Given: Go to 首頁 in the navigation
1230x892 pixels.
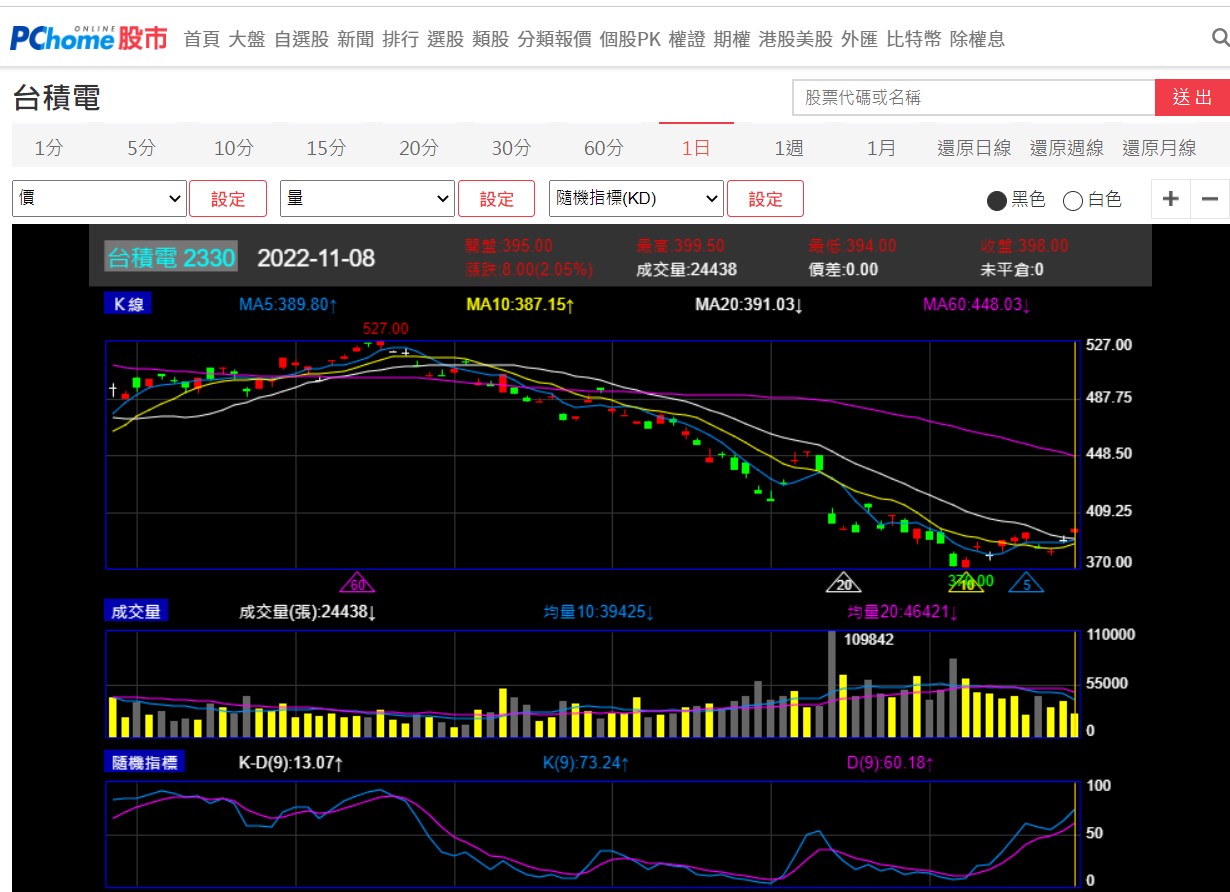Looking at the screenshot, I should 201,39.
